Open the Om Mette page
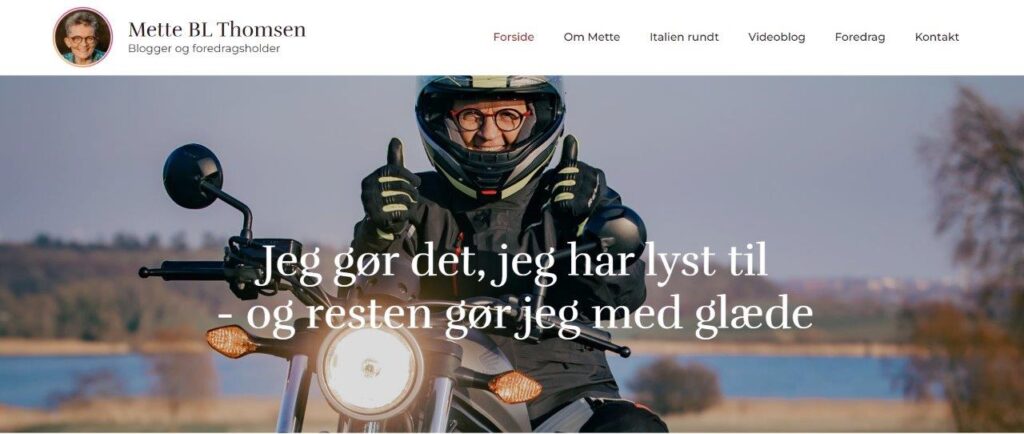Viewport: 1024px width, 434px height. click(592, 37)
